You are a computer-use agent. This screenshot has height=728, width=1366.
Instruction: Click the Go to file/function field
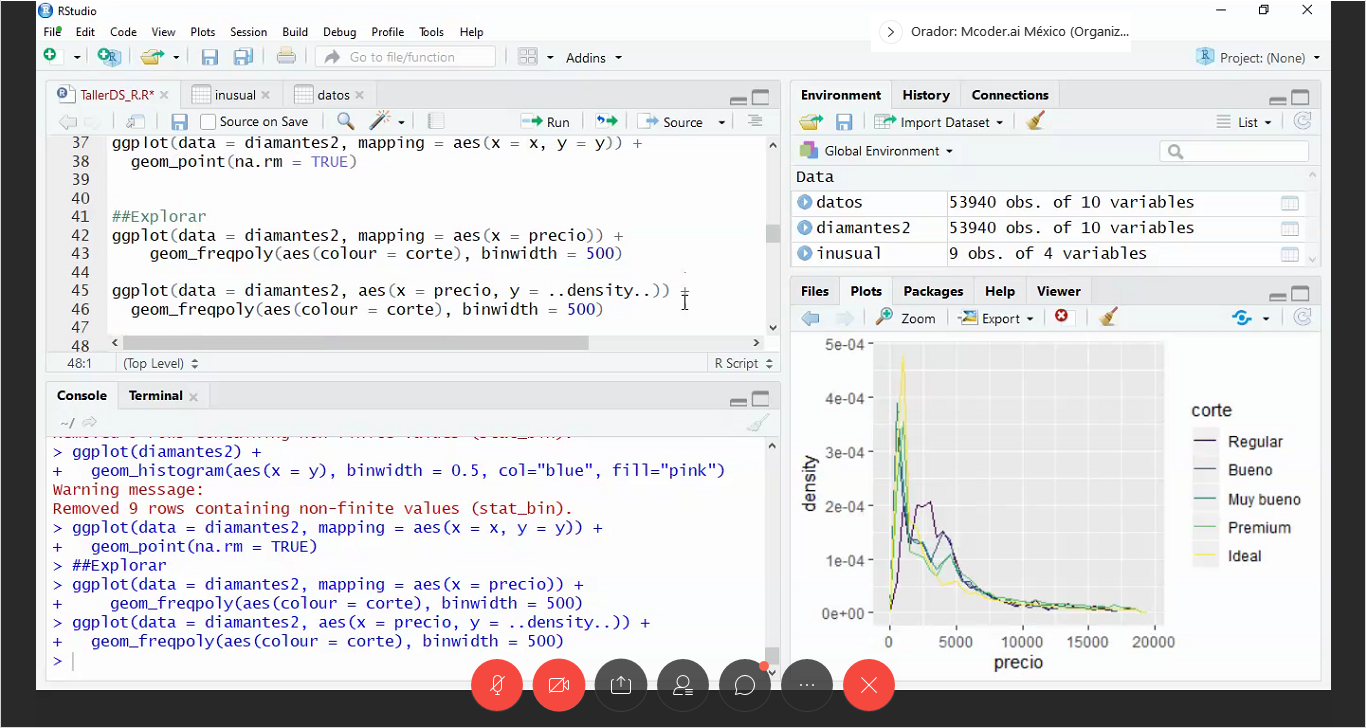(403, 57)
